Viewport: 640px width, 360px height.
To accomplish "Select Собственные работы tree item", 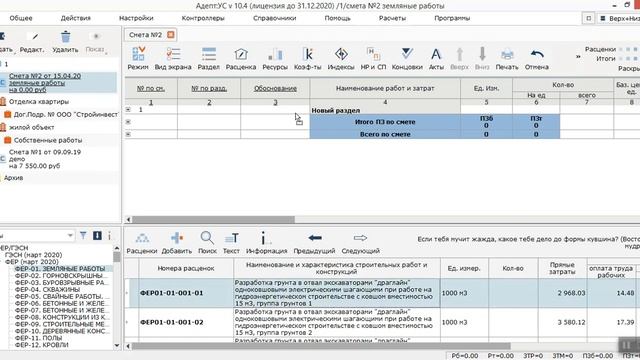I will [48, 140].
